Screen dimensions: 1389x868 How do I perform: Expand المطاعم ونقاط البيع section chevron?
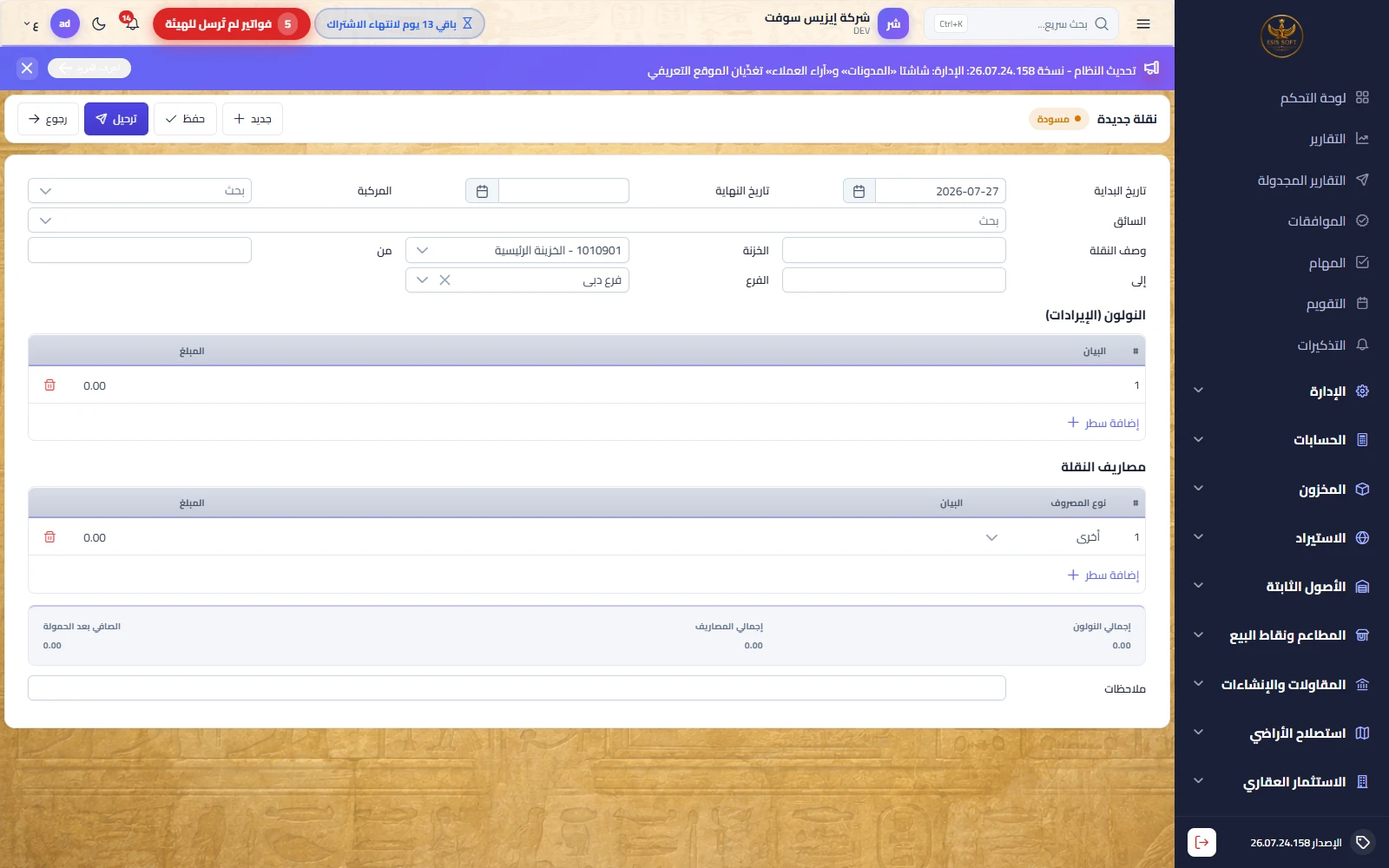click(x=1198, y=635)
